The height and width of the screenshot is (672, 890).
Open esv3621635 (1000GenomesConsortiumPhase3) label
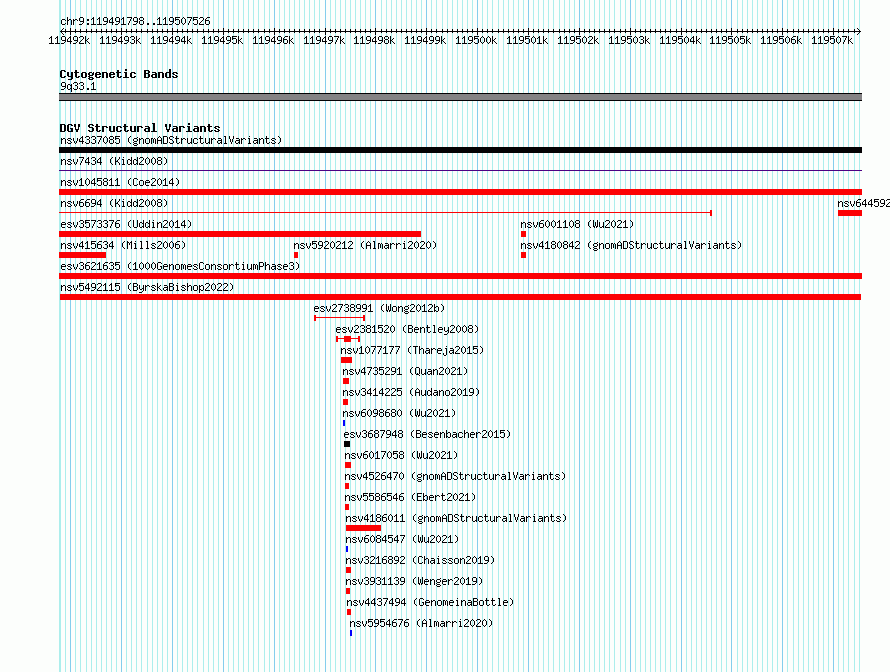pyautogui.click(x=180, y=266)
